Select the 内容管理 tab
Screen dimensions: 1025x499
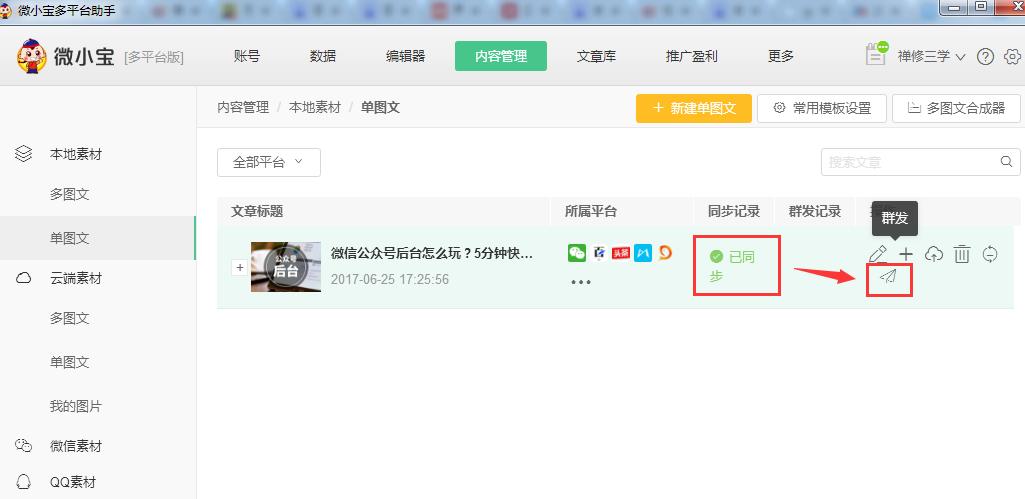coord(501,56)
